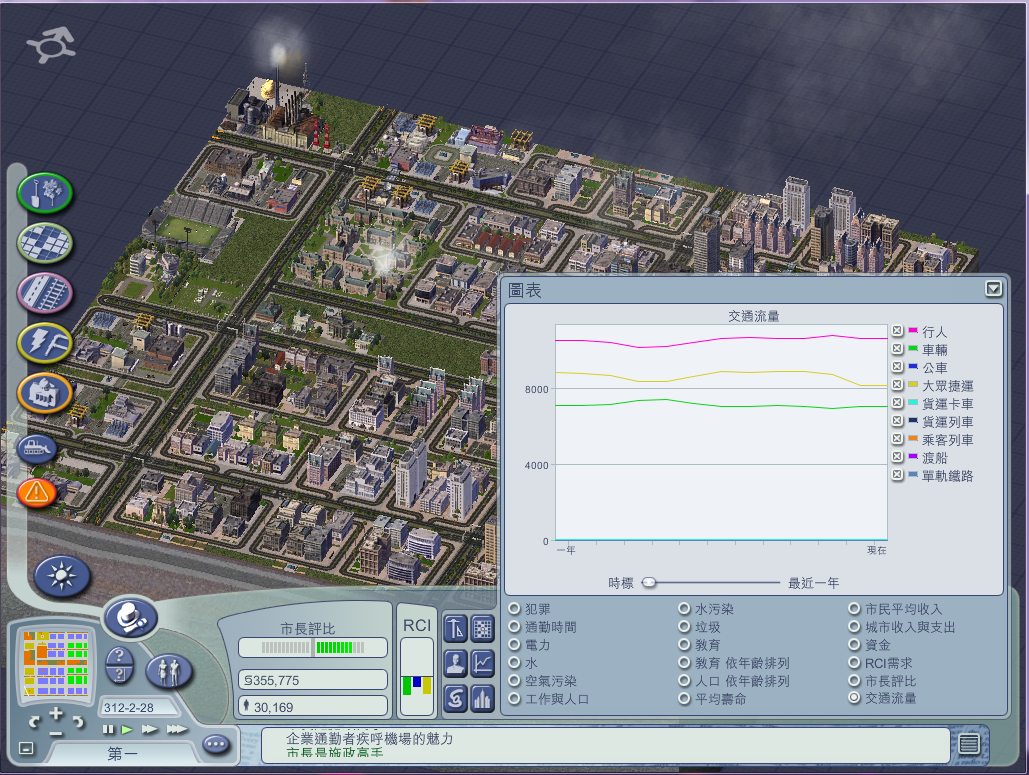Click the funds display showing §355,775
Image resolution: width=1029 pixels, height=775 pixels.
point(312,680)
